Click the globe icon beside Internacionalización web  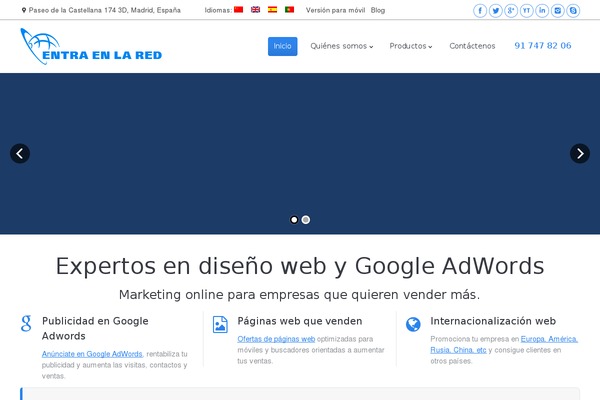click(x=413, y=324)
